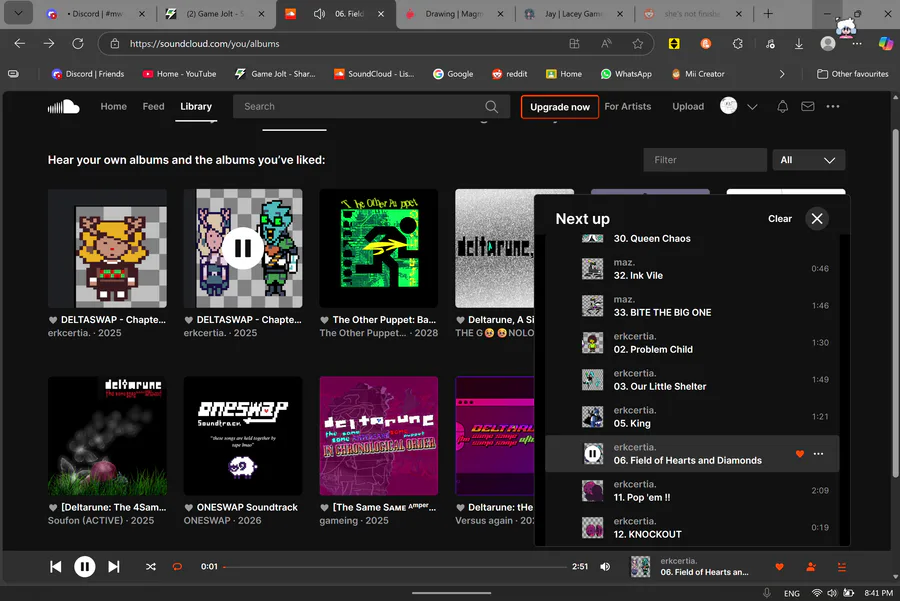Play 02. Problem Child from queue
The image size is (900, 601).
(692, 343)
